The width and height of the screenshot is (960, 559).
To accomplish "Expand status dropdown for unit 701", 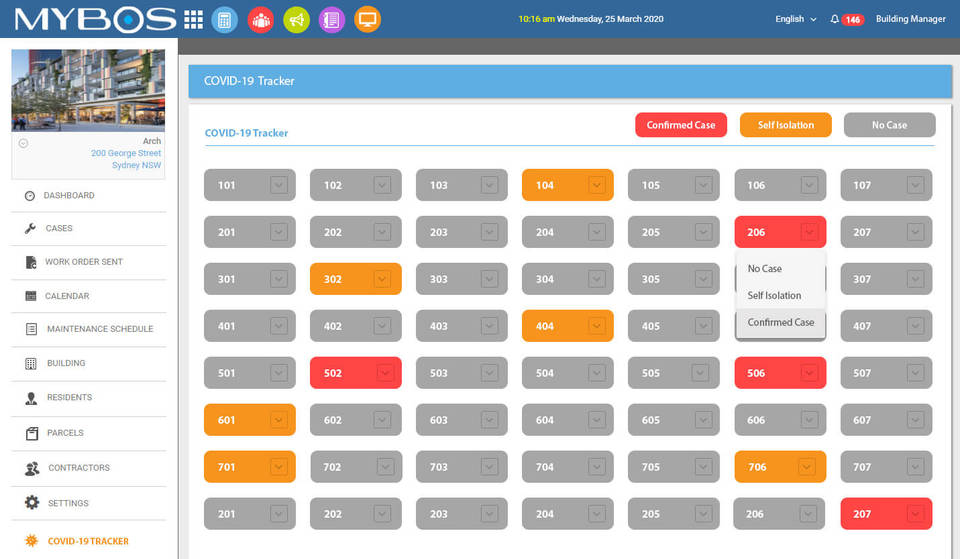I will tap(279, 467).
